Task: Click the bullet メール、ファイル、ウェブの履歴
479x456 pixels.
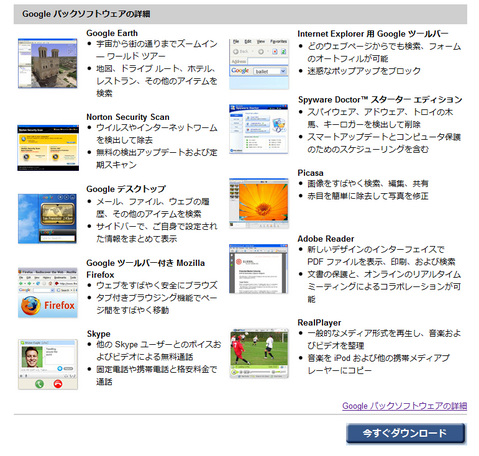Action: (153, 208)
